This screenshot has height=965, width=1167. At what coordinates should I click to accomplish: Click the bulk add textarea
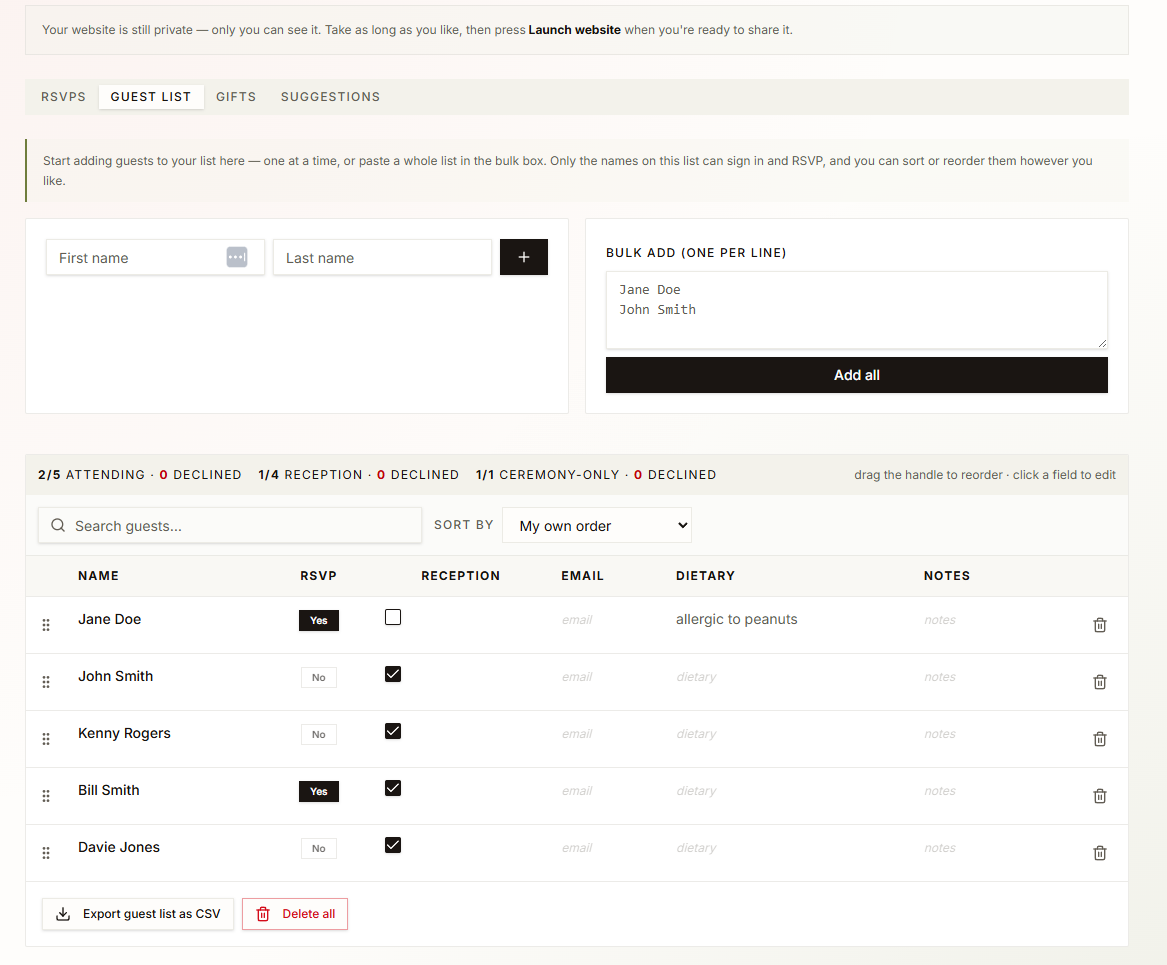[857, 310]
